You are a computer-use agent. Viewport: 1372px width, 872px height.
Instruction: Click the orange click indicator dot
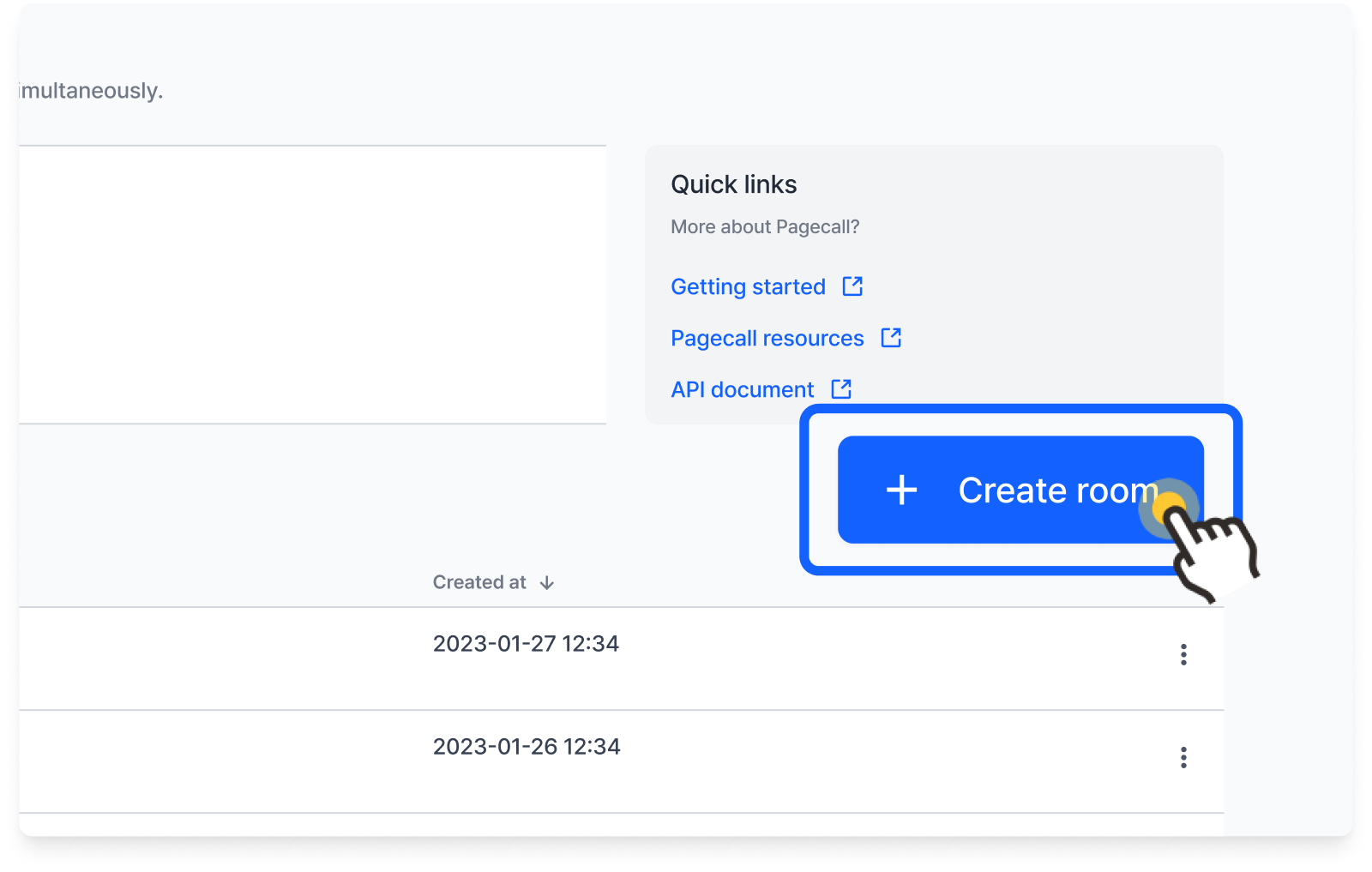click(x=1169, y=508)
